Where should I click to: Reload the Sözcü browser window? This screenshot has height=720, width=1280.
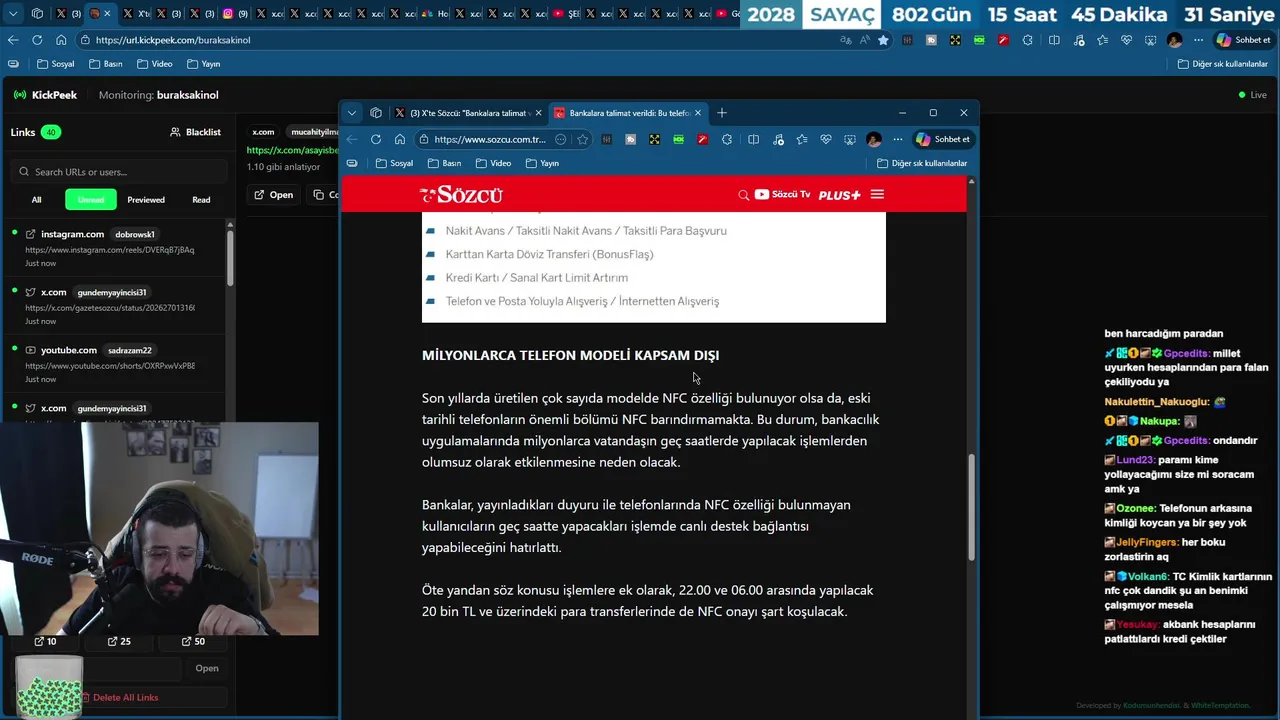coord(376,139)
